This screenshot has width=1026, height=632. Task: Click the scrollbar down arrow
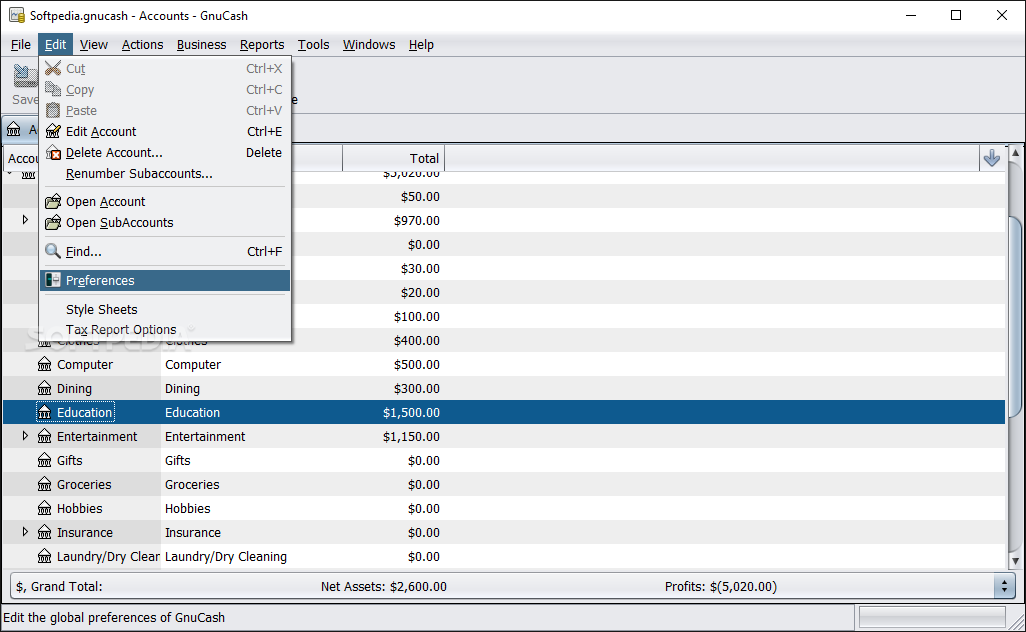coord(1015,561)
